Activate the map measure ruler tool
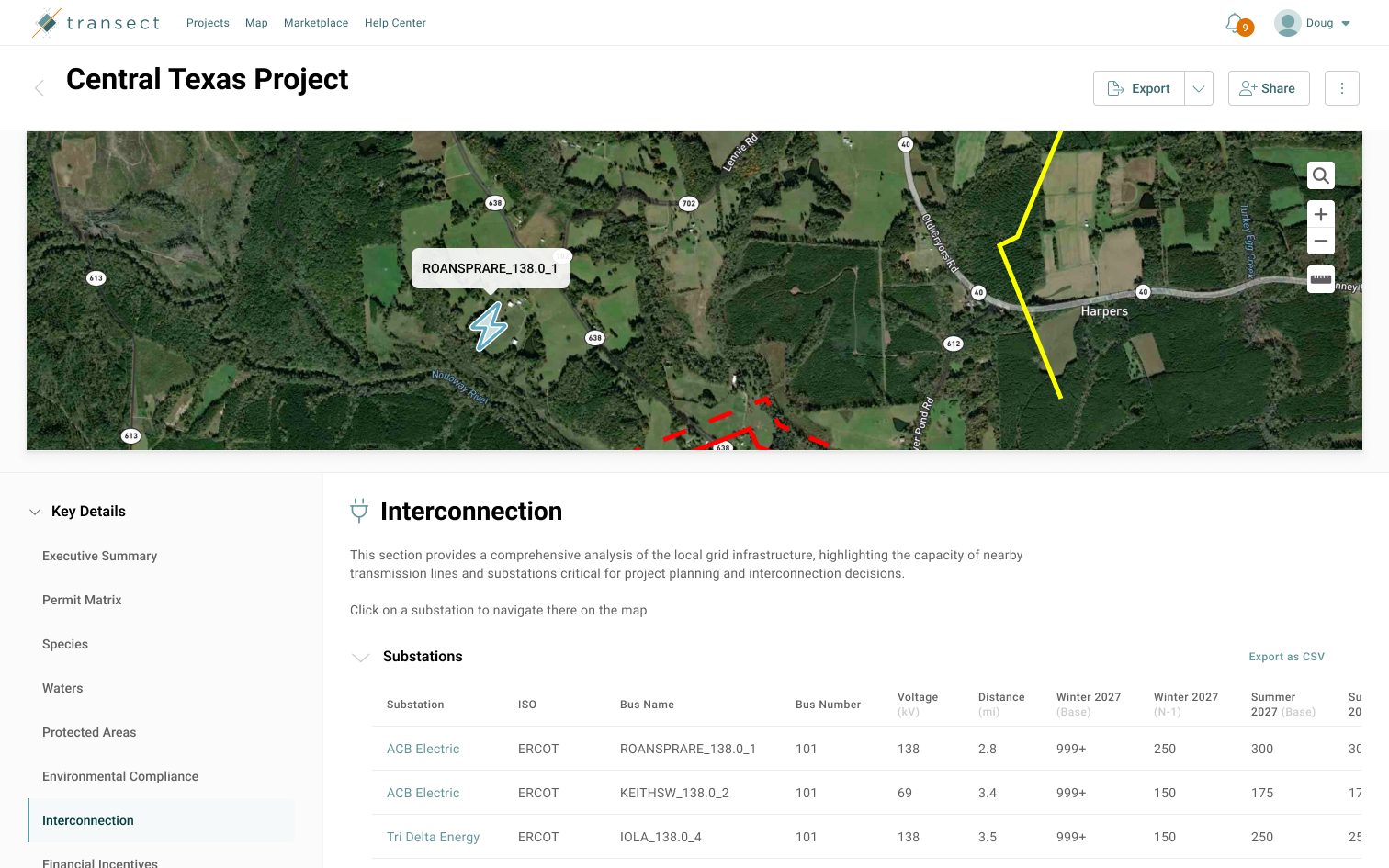Screen dimensions: 1389x868 (x=1320, y=279)
